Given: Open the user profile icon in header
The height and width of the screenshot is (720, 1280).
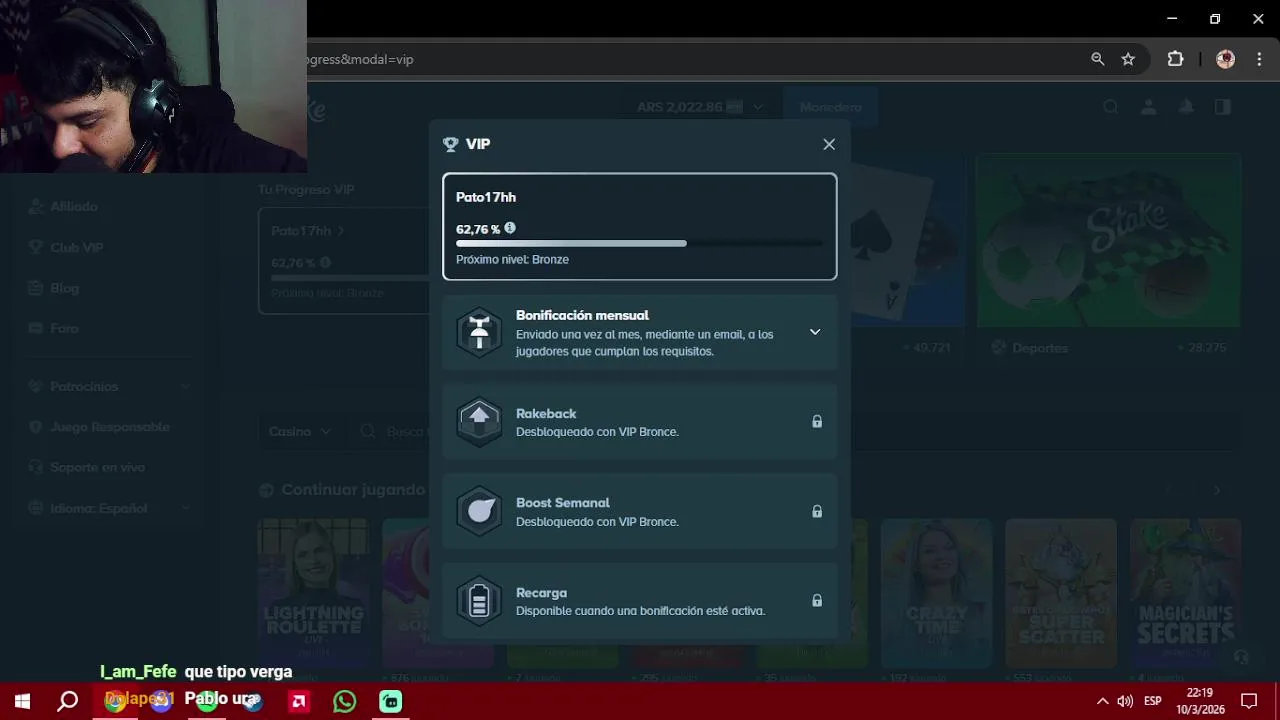Looking at the screenshot, I should click(1149, 107).
